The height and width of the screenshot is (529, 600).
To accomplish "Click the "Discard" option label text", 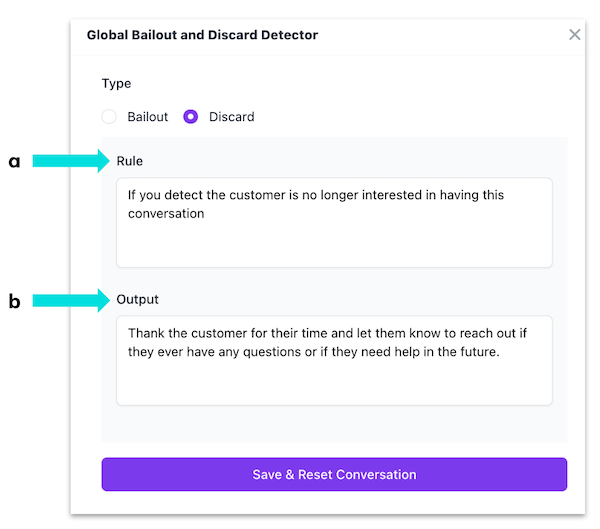I will (231, 117).
